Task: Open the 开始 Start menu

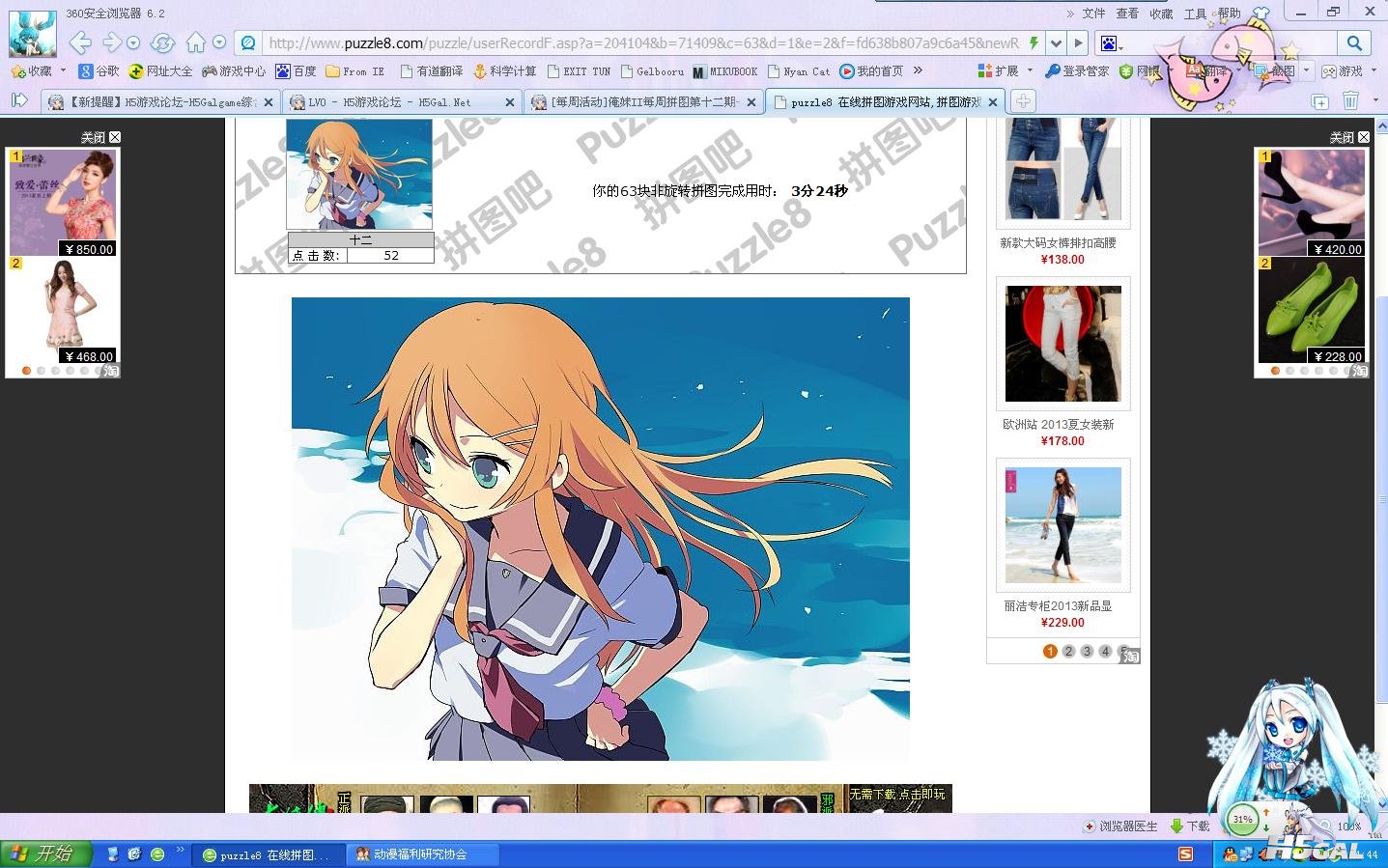Action: point(46,854)
